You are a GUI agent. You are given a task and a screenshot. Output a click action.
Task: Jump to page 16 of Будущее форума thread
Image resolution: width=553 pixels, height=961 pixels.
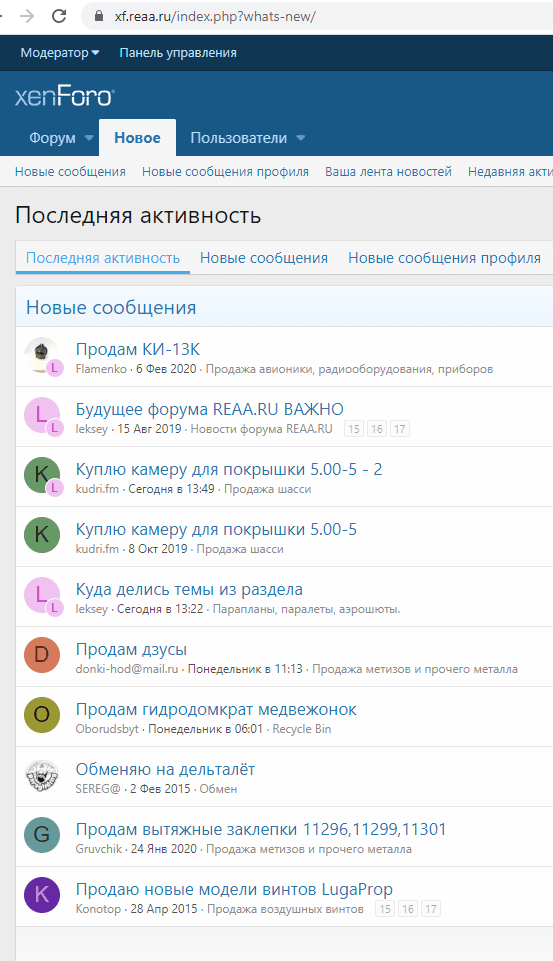point(376,429)
